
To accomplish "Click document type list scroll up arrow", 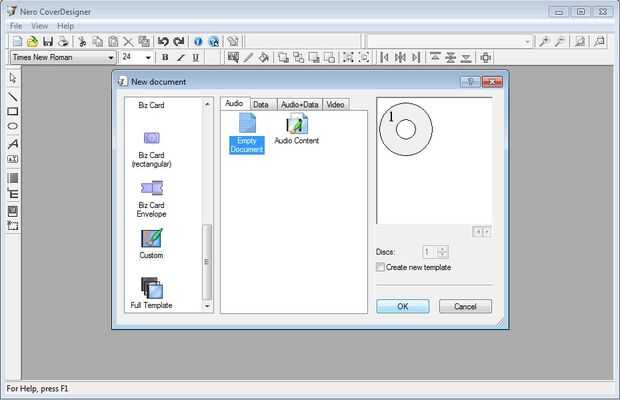I will (207, 104).
